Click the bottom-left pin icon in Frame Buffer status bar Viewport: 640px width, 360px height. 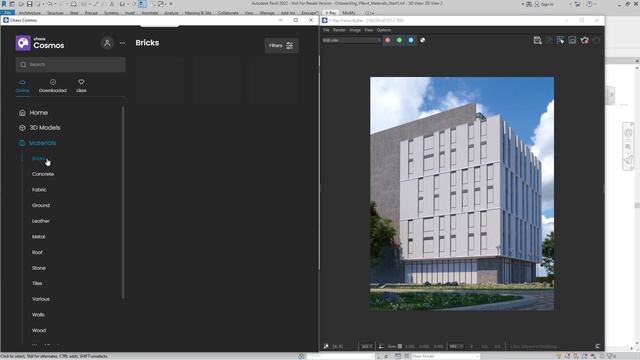326,347
